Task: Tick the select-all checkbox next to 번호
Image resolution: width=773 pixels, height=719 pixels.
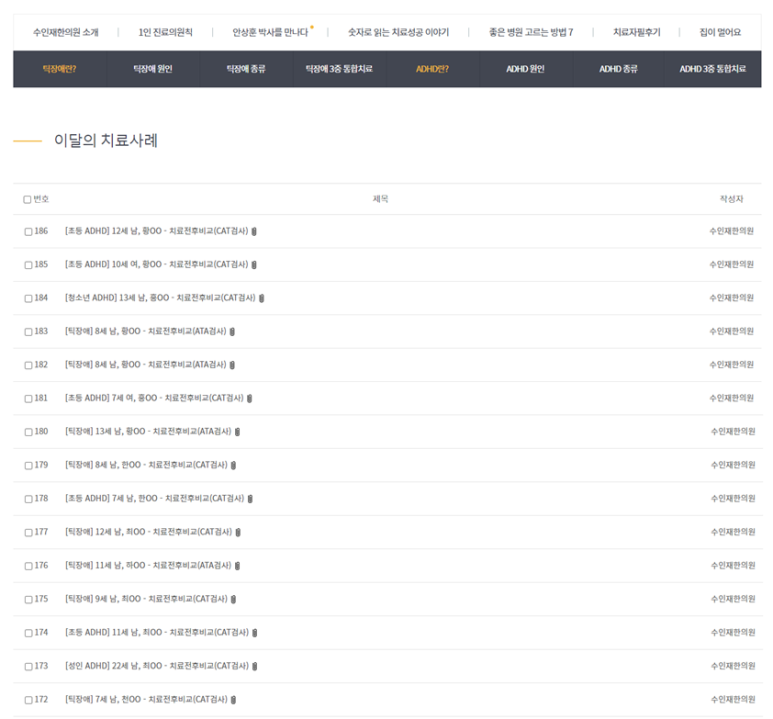Action: tap(27, 200)
